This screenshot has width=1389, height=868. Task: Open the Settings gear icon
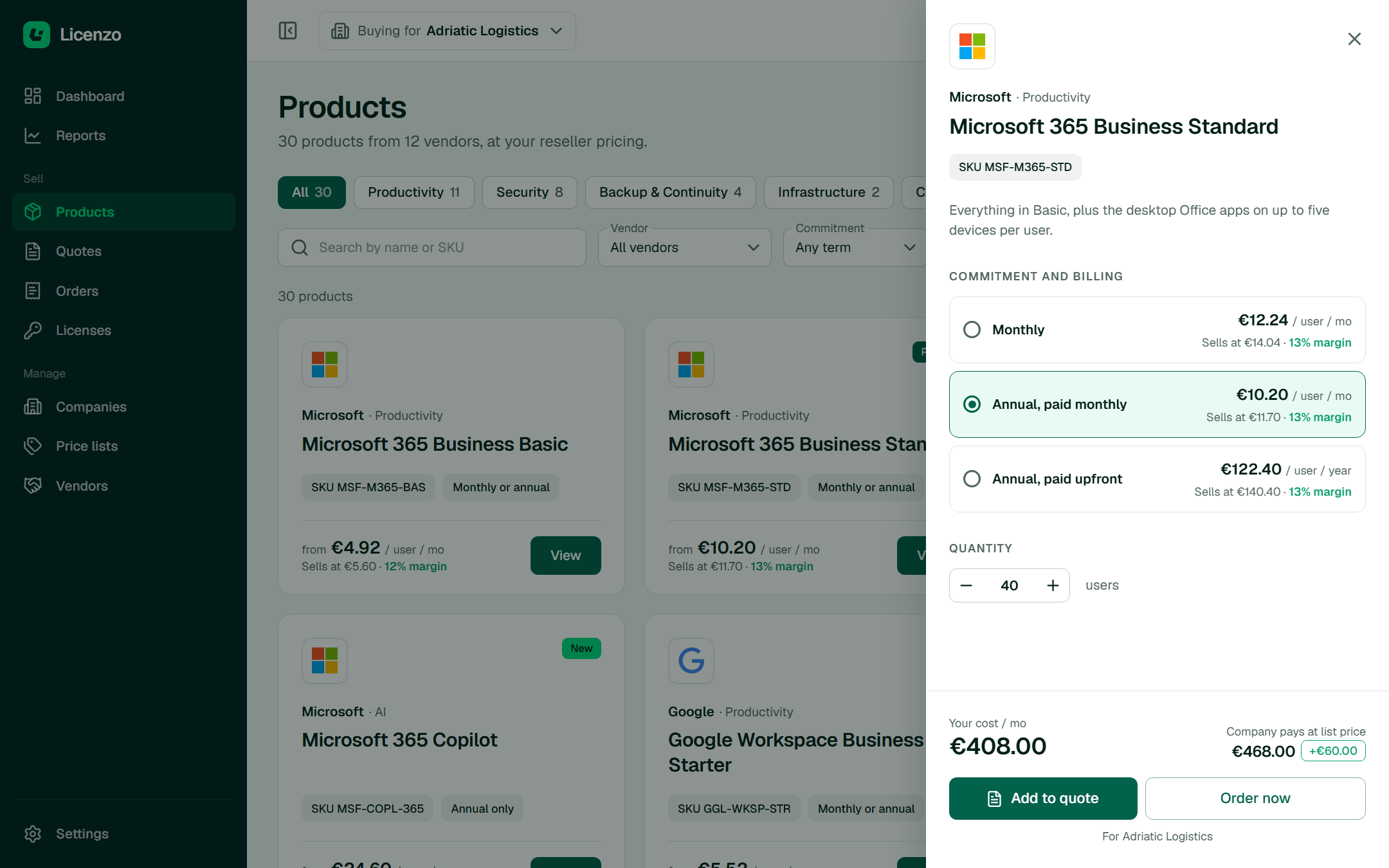pos(33,834)
